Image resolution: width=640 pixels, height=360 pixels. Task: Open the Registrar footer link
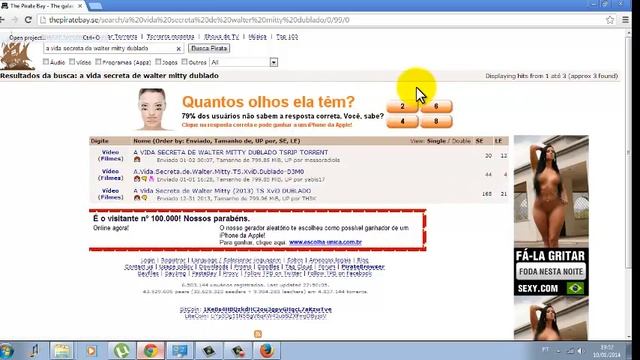[x=173, y=260]
